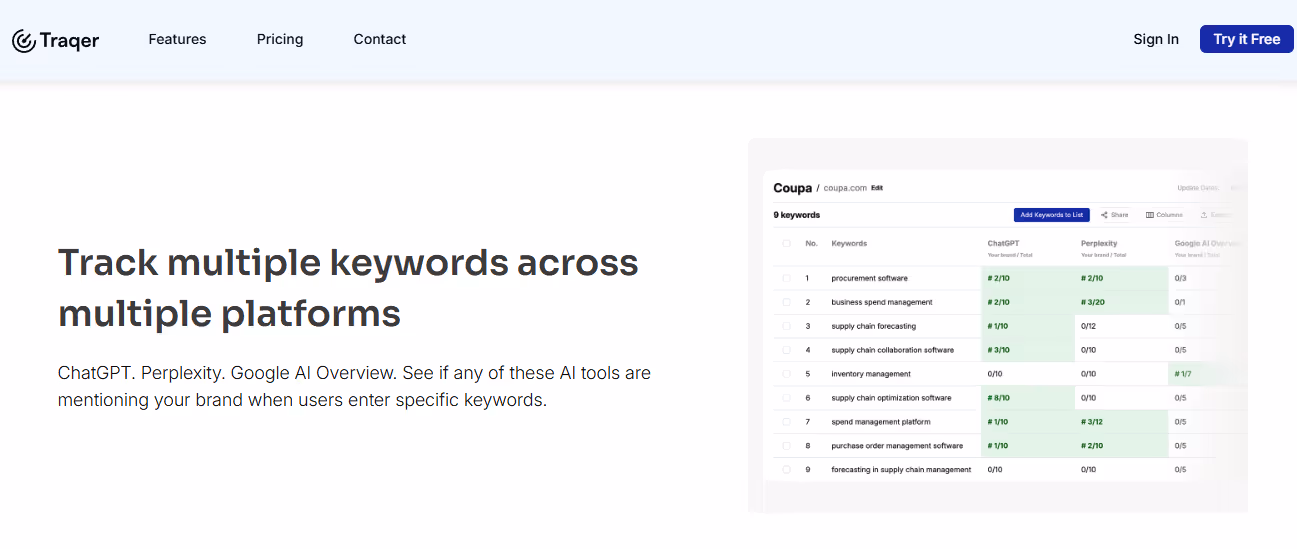The width and height of the screenshot is (1297, 549).
Task: Click the dashboard screenshot thumbnail background panel
Action: click(x=998, y=326)
